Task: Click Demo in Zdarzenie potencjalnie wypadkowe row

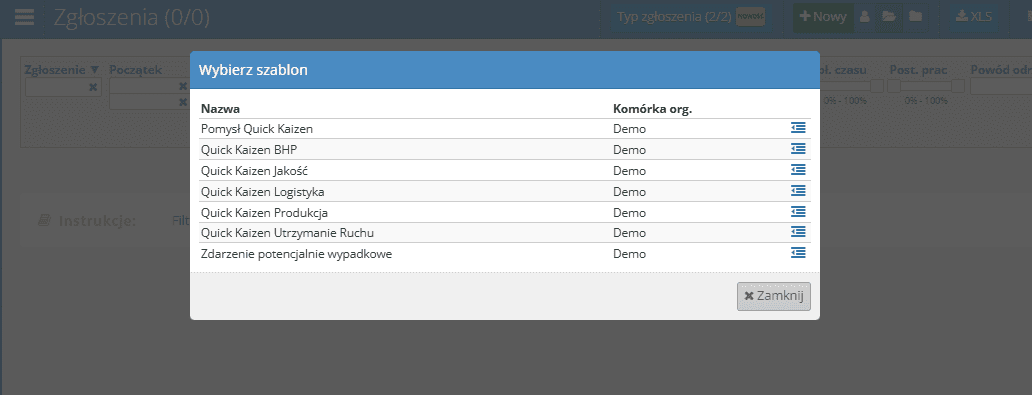Action: (629, 253)
